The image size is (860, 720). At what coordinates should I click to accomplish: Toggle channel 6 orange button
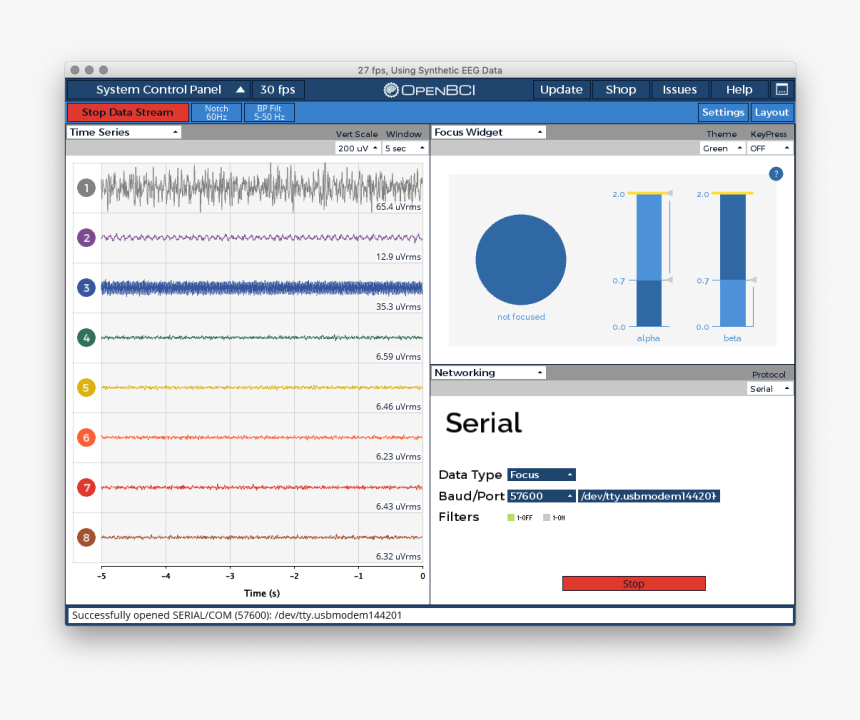pos(86,438)
